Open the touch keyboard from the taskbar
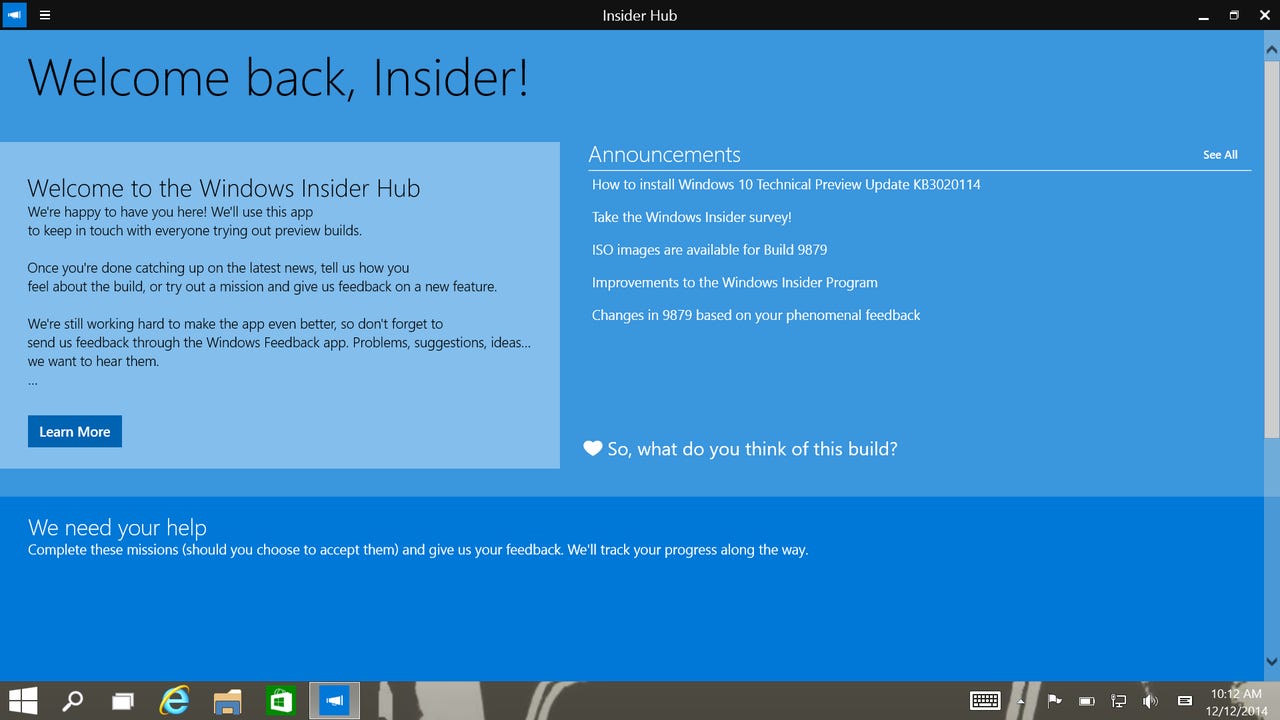 985,700
